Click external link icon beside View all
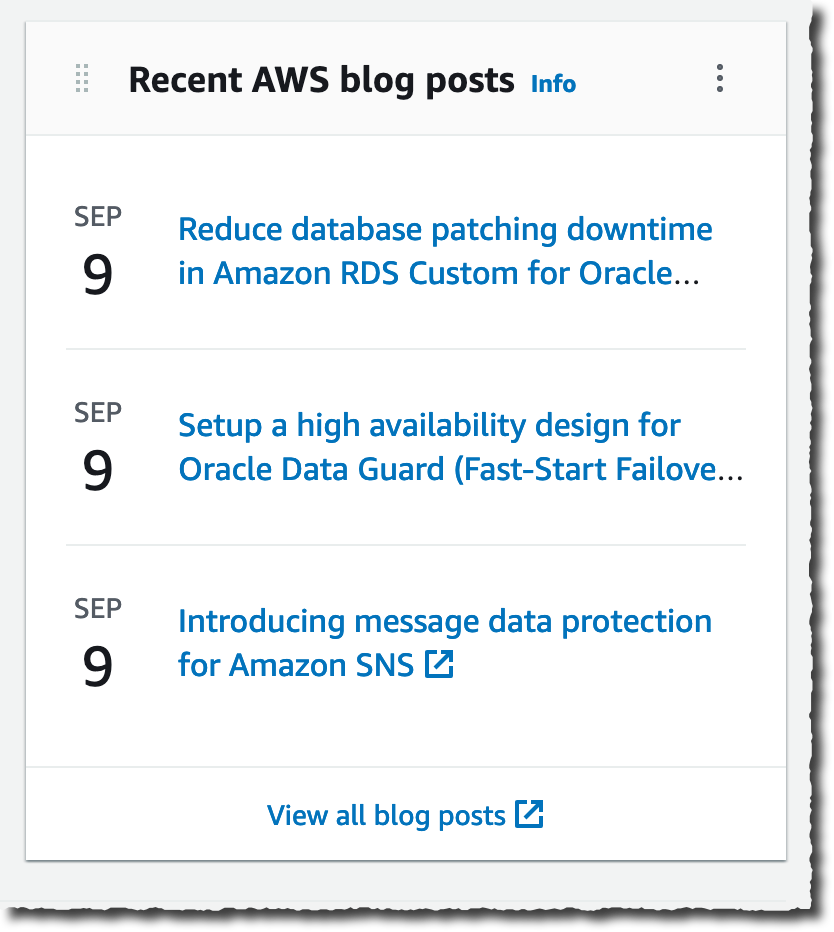 [529, 814]
